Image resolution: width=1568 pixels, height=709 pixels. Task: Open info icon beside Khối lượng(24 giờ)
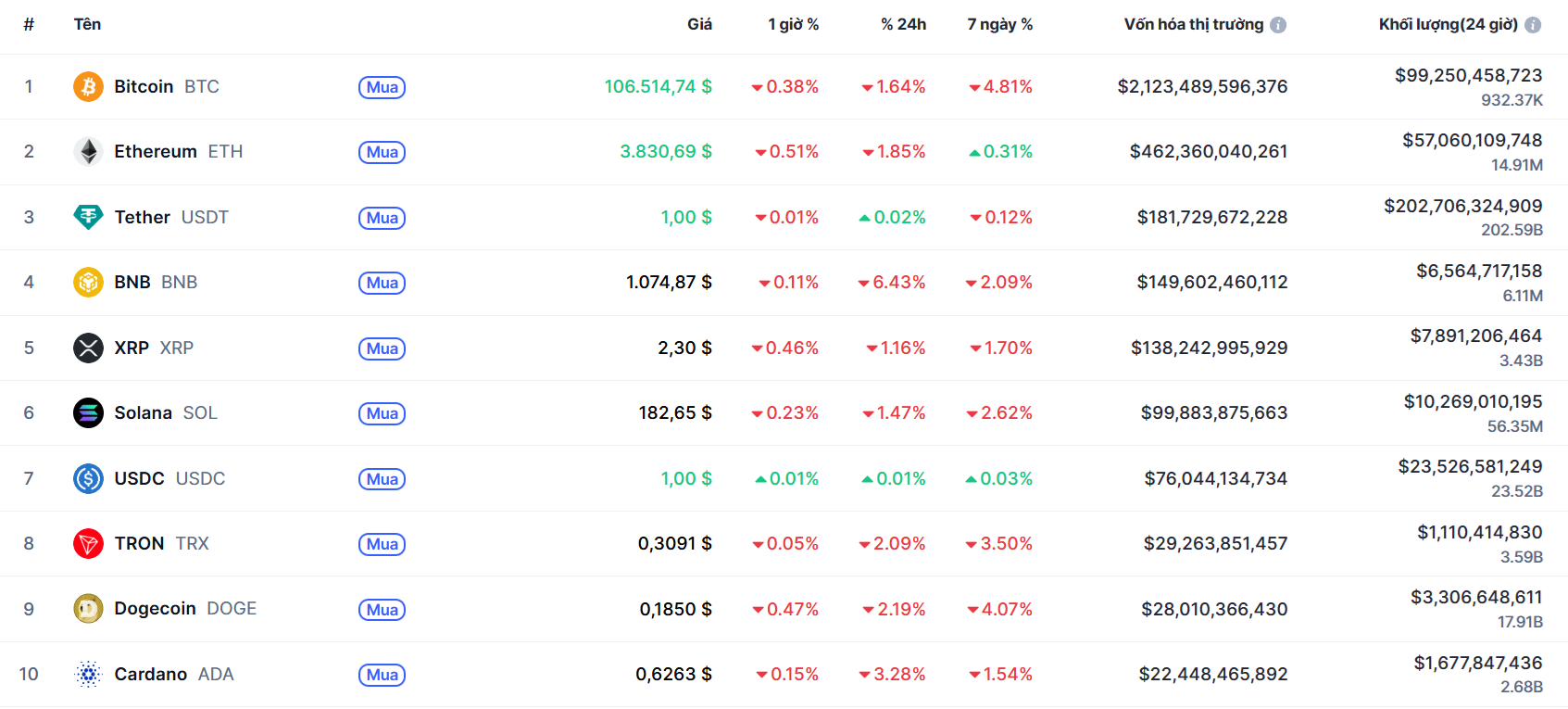1533,25
